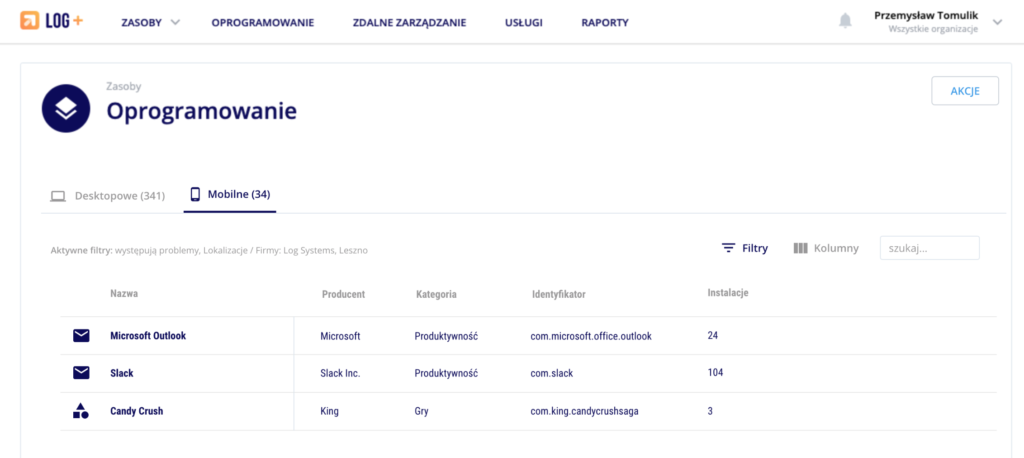Click installations value 104

(715, 372)
